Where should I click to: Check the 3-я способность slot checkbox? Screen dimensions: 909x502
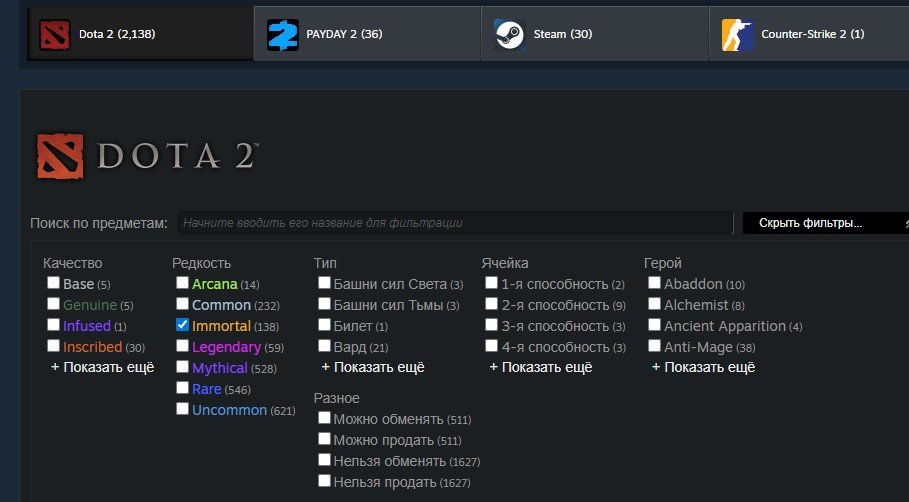point(491,325)
